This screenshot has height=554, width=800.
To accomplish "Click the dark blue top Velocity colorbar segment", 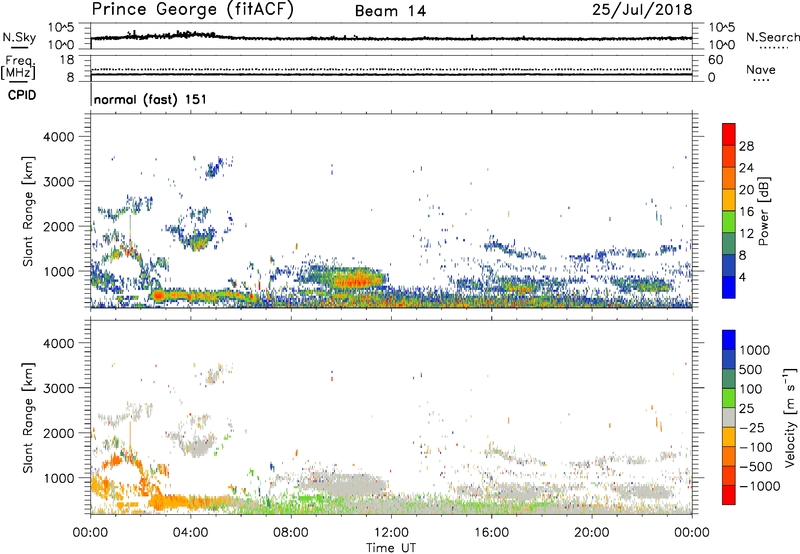I will pyautogui.click(x=729, y=340).
